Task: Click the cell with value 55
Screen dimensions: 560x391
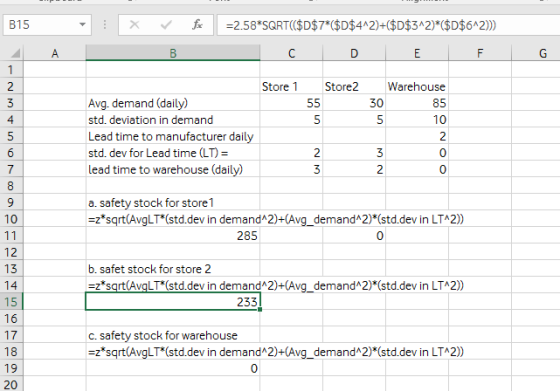Action: tap(291, 103)
